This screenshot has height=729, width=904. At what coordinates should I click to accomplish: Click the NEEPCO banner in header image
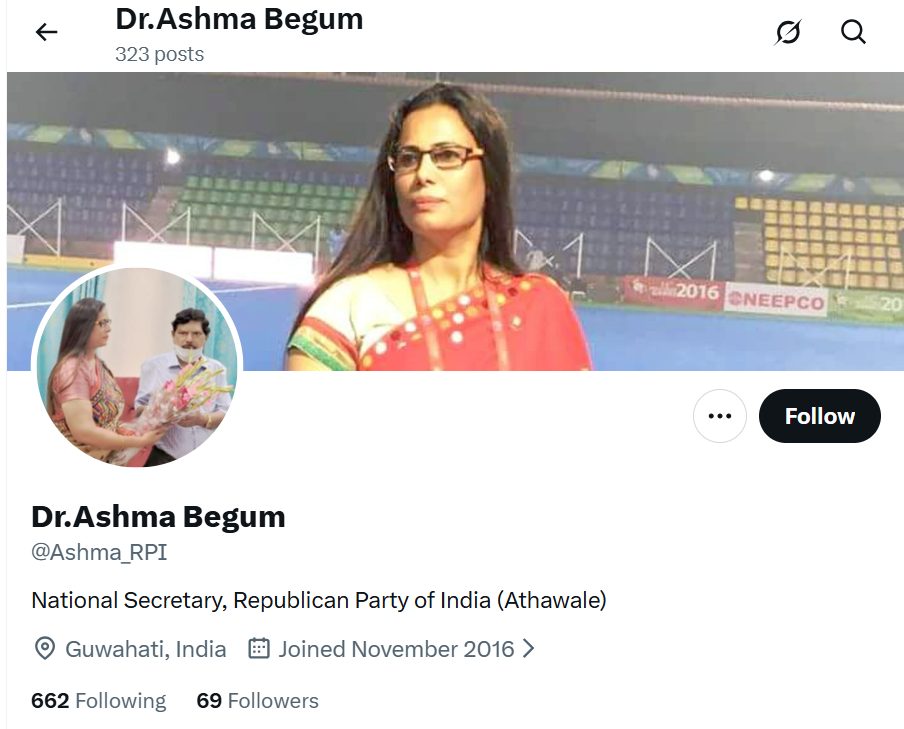[x=776, y=300]
